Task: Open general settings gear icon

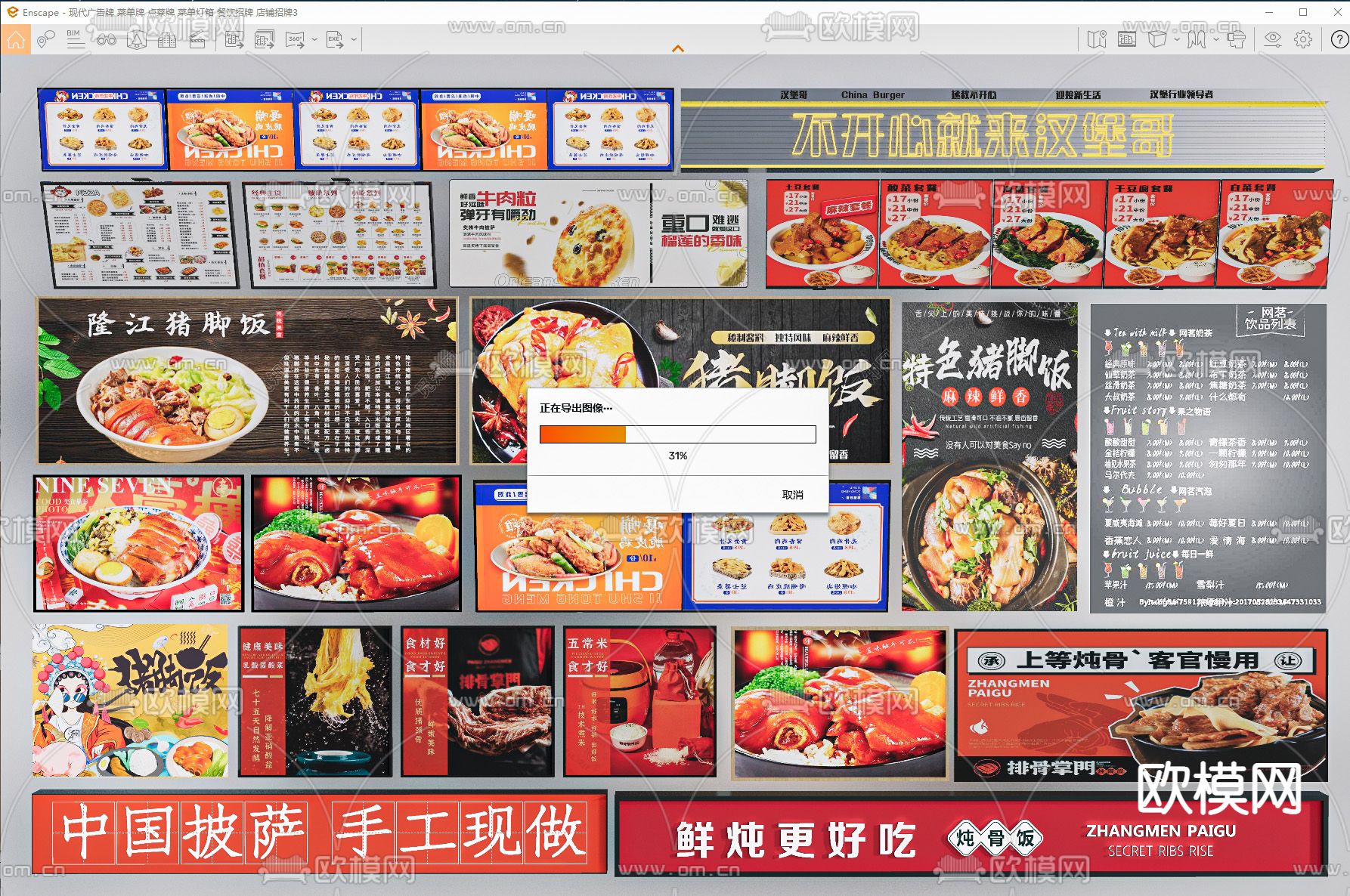Action: [x=1303, y=39]
